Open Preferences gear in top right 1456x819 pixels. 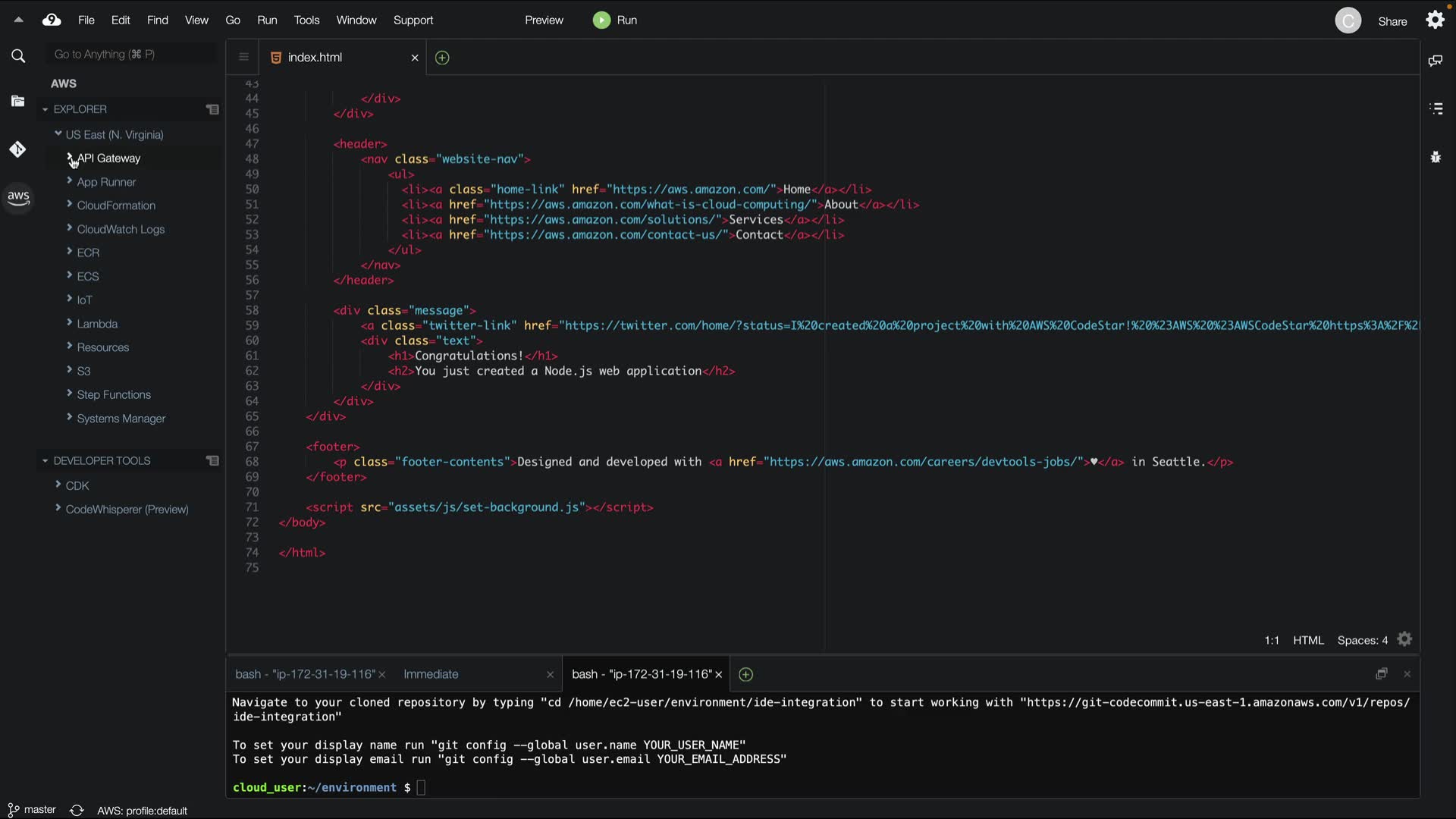point(1435,20)
